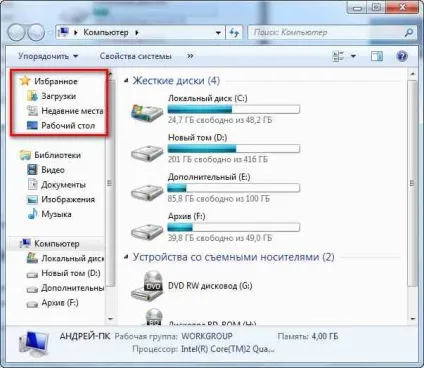
Task: Select Компьютер in navigation pane
Action: click(x=57, y=244)
